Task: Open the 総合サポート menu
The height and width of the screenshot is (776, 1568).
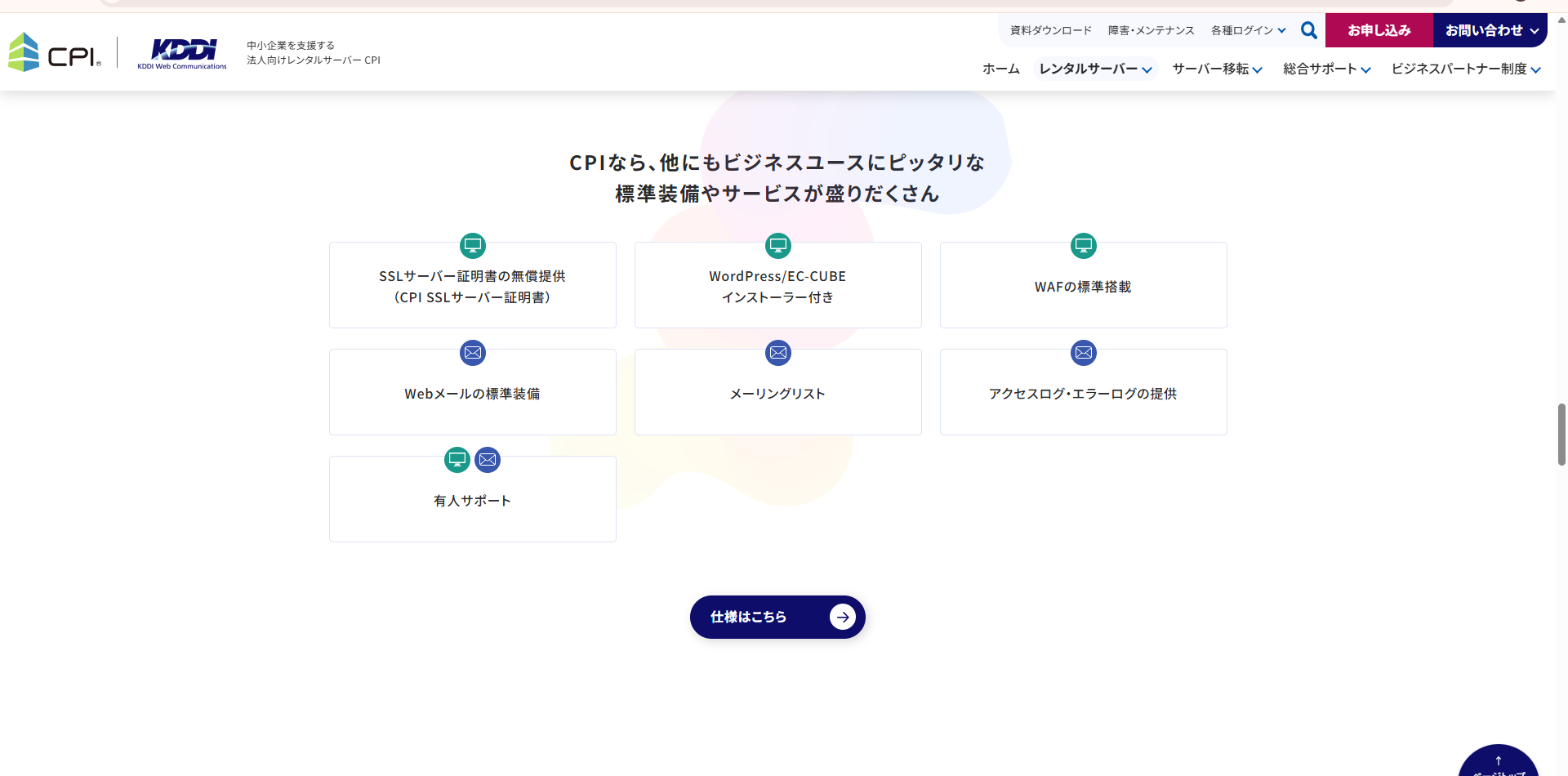Action: 1326,69
